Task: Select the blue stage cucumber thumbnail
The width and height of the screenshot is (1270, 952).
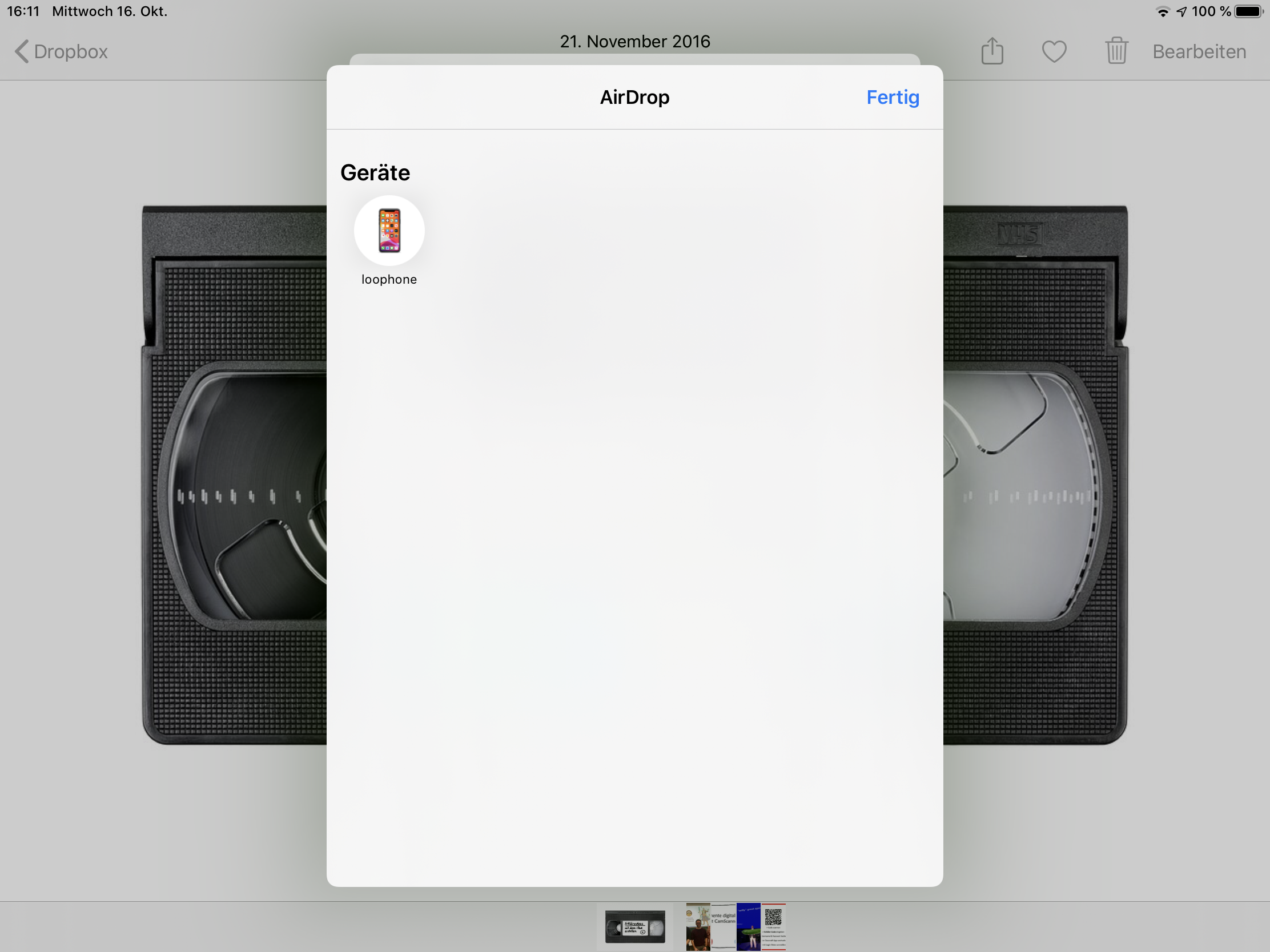Action: tap(748, 927)
